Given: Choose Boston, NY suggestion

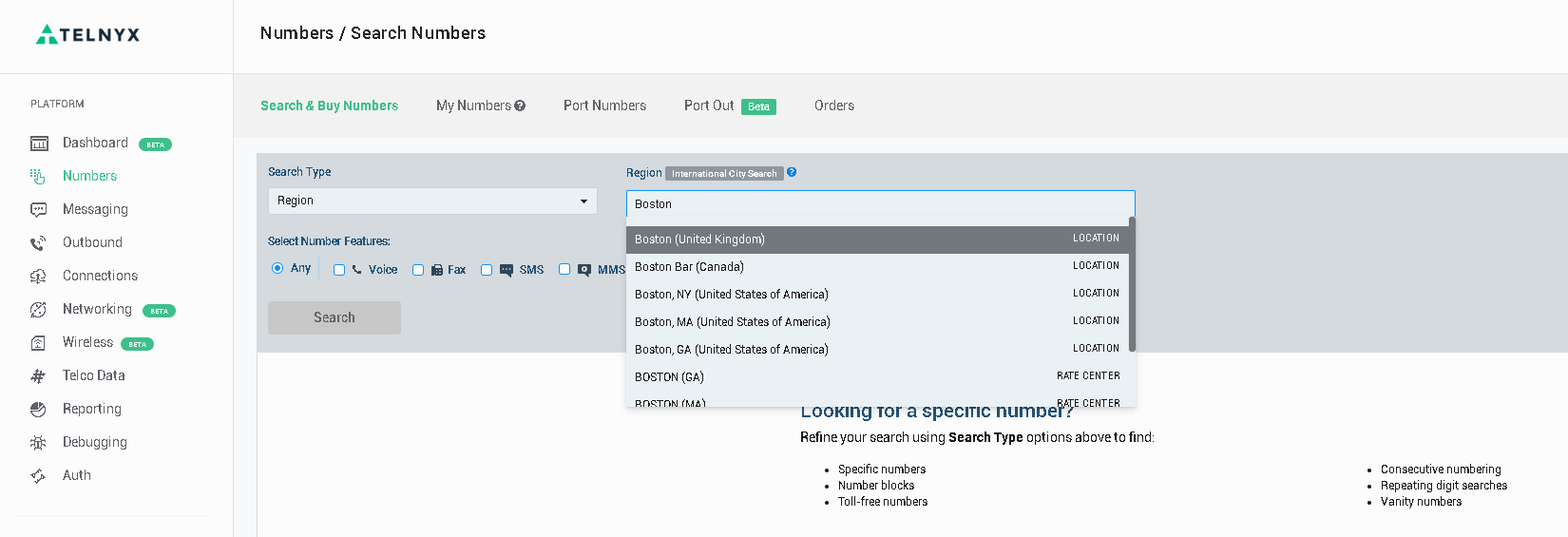Looking at the screenshot, I should 877,295.
